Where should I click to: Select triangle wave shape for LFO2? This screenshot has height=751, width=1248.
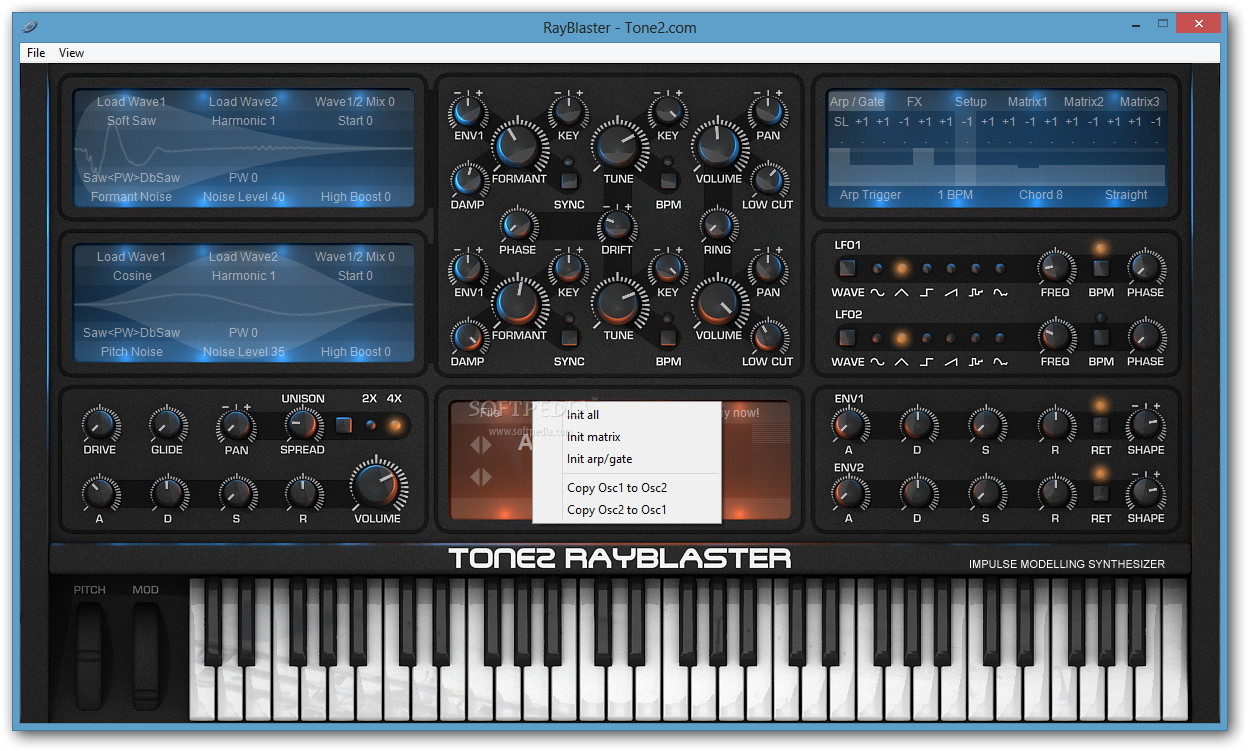coord(901,362)
